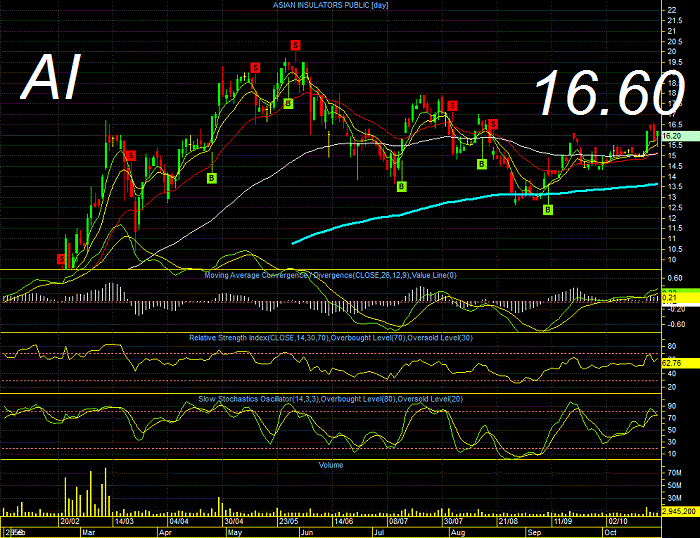Select the Oct month label
The width and height of the screenshot is (700, 538).
[x=610, y=533]
